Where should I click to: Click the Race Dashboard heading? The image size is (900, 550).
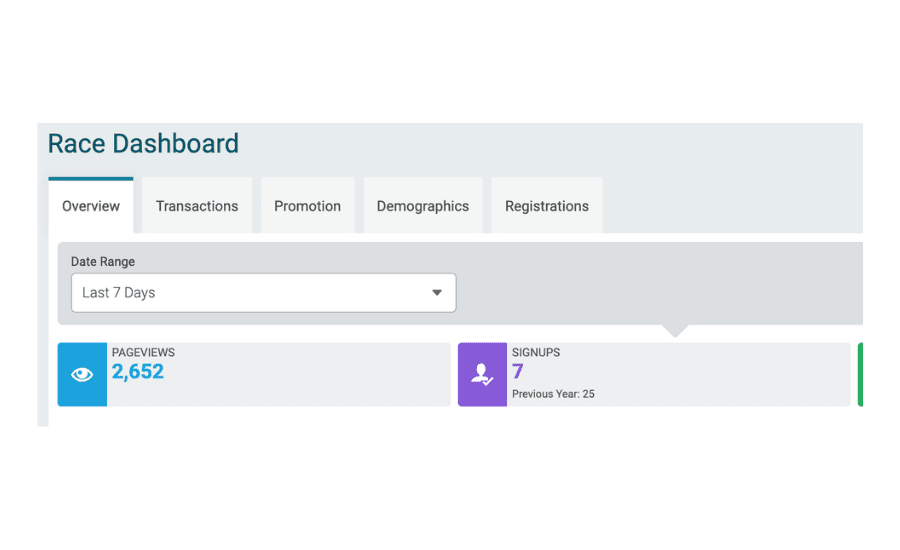point(143,144)
